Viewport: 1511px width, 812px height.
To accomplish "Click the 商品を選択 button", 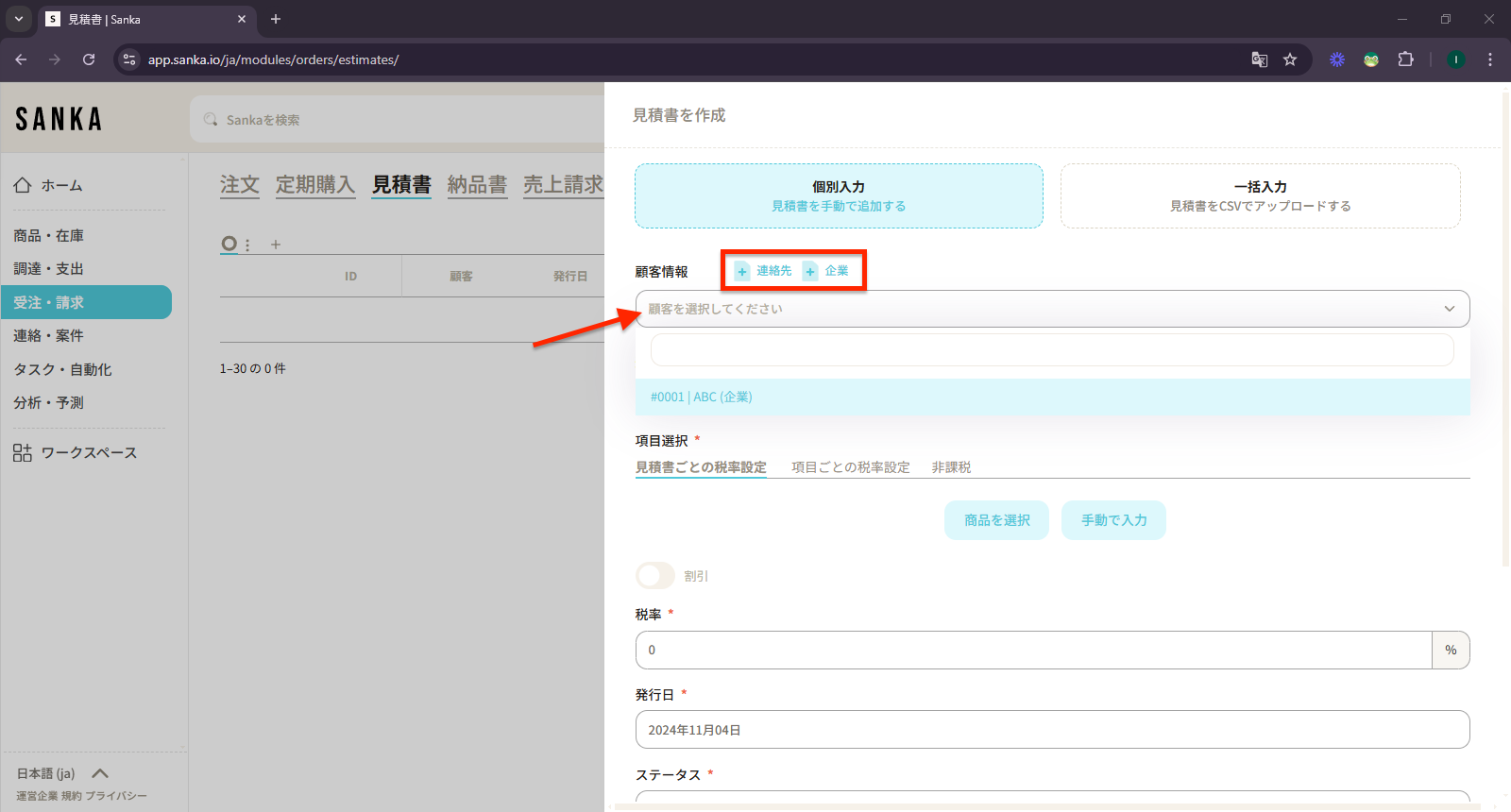I will [996, 520].
